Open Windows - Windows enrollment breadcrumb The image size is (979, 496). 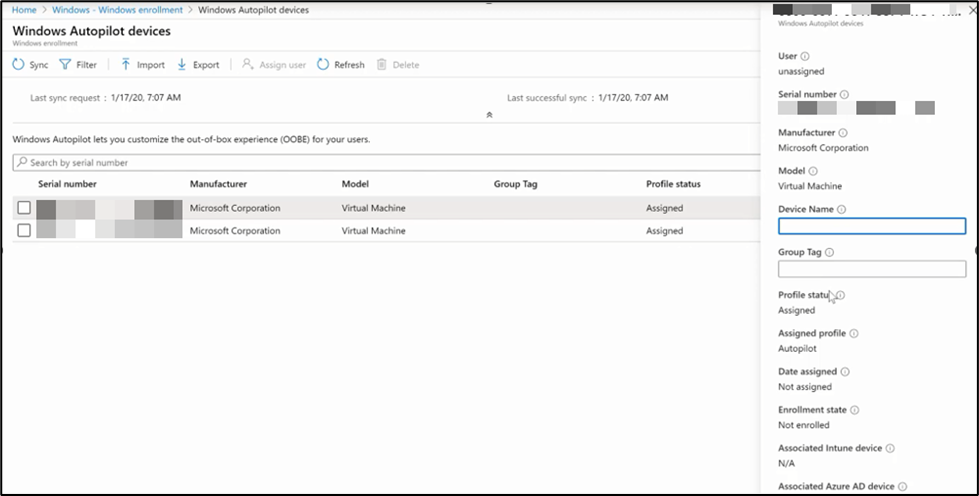pos(117,10)
